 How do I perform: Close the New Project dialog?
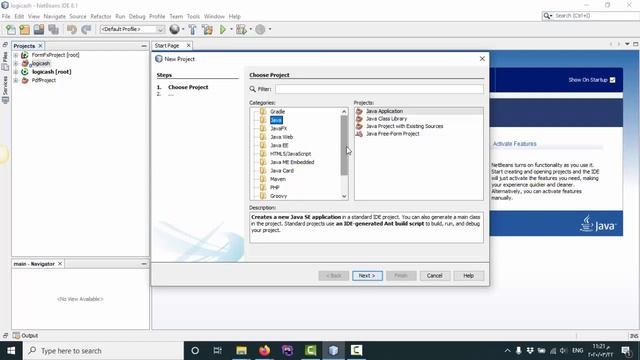pos(482,59)
